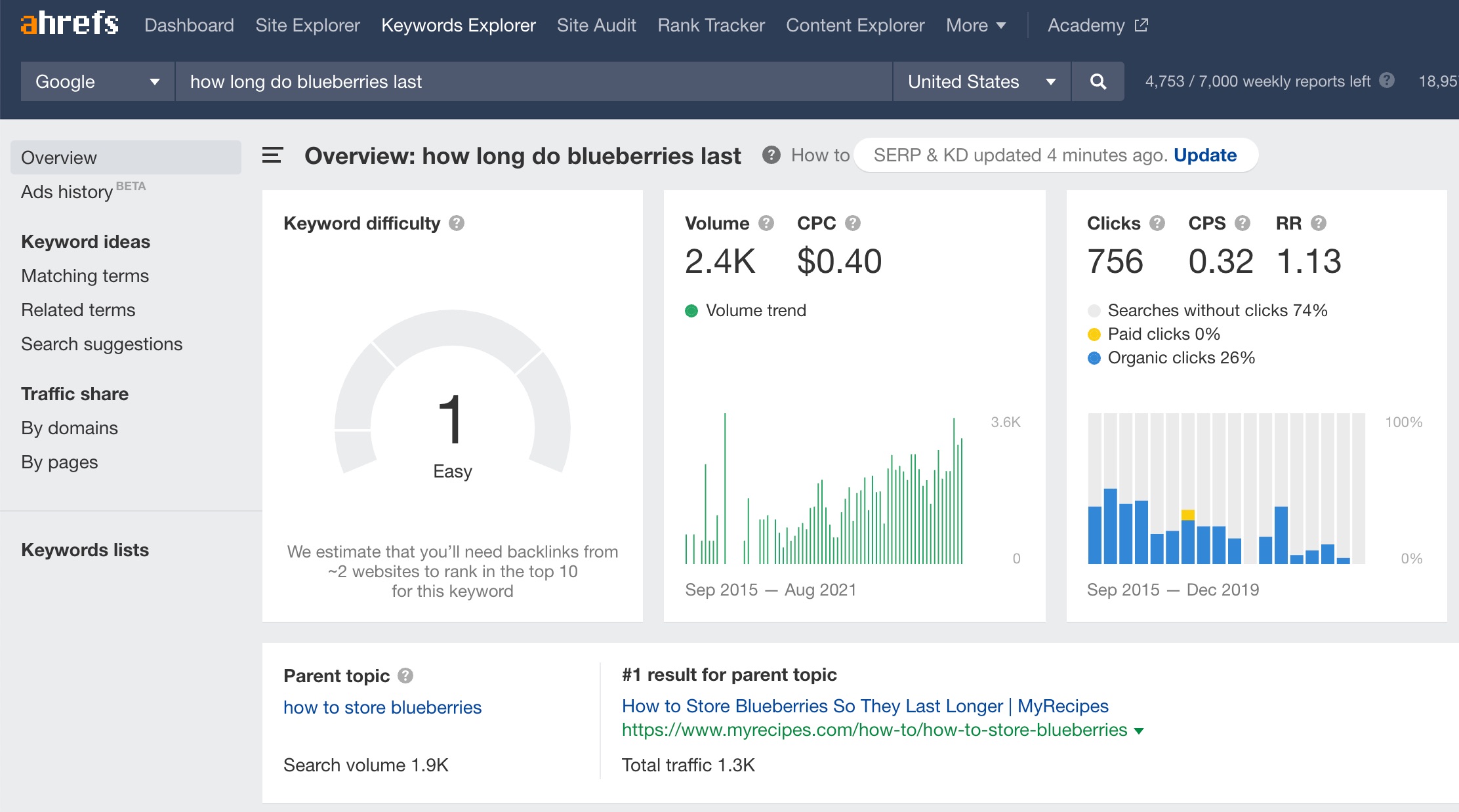Click 'Sep 2015 — Aug 2021' date range
Image resolution: width=1459 pixels, height=812 pixels.
pos(771,590)
